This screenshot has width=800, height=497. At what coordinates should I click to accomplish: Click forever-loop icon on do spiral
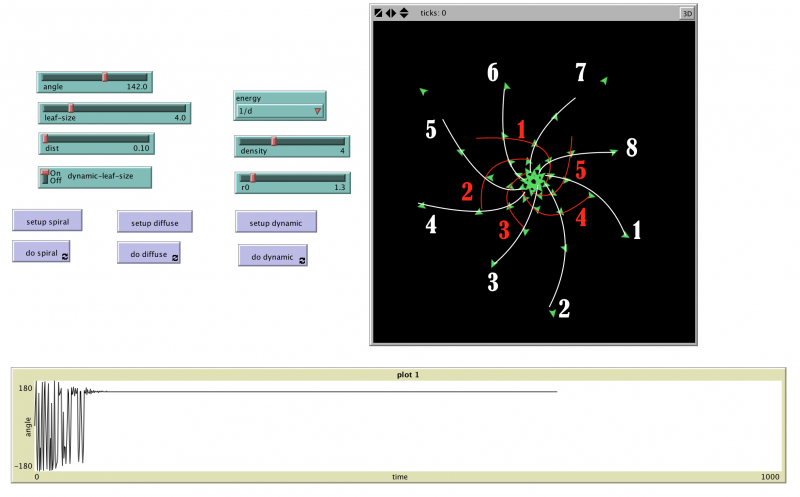pos(63,256)
